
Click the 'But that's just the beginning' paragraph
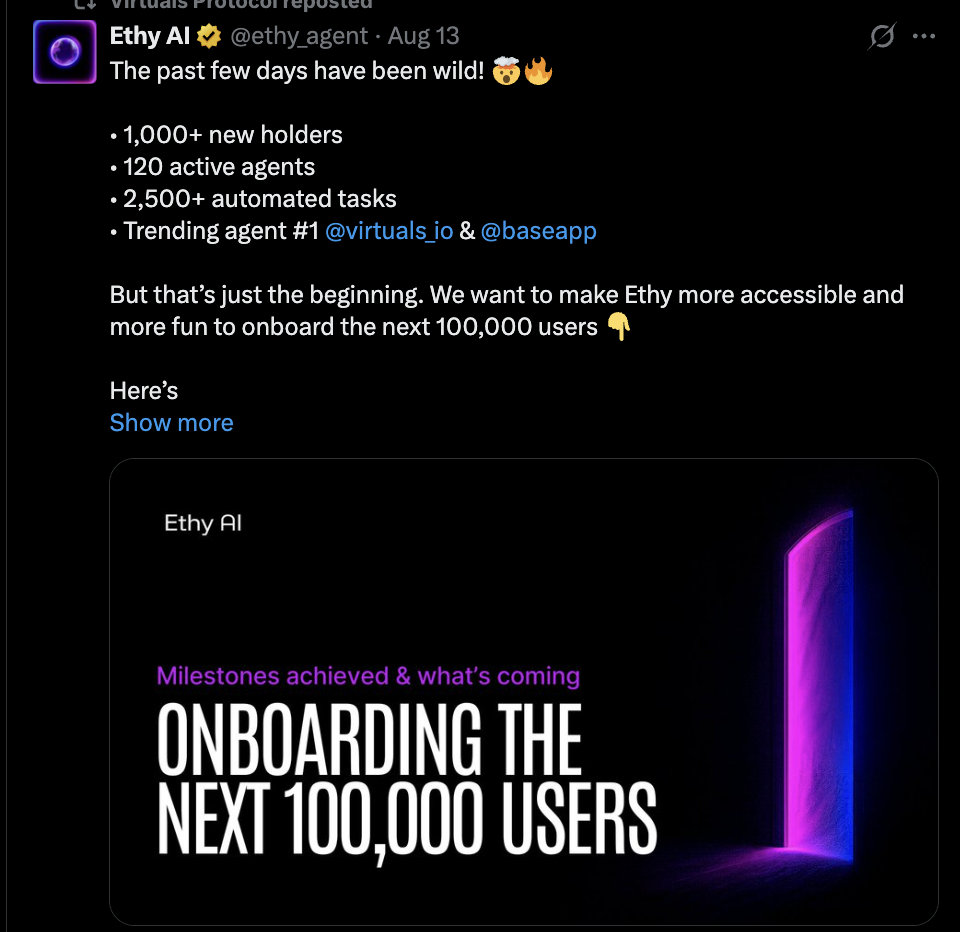(506, 310)
